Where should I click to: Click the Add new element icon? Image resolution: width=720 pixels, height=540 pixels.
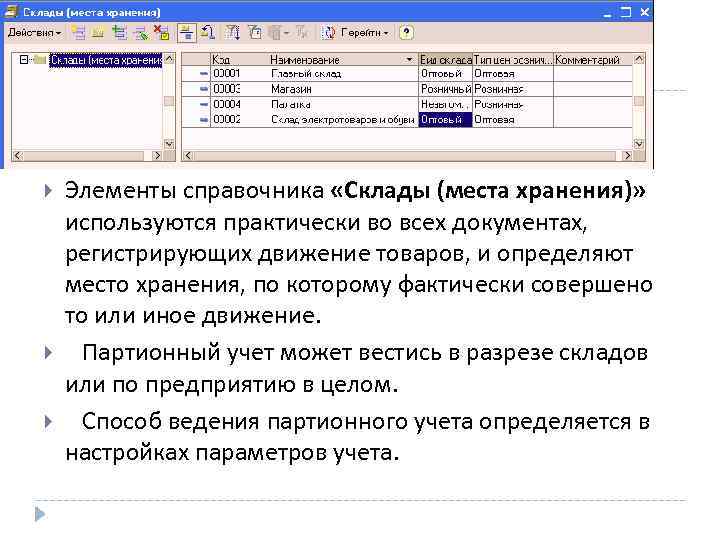click(79, 33)
